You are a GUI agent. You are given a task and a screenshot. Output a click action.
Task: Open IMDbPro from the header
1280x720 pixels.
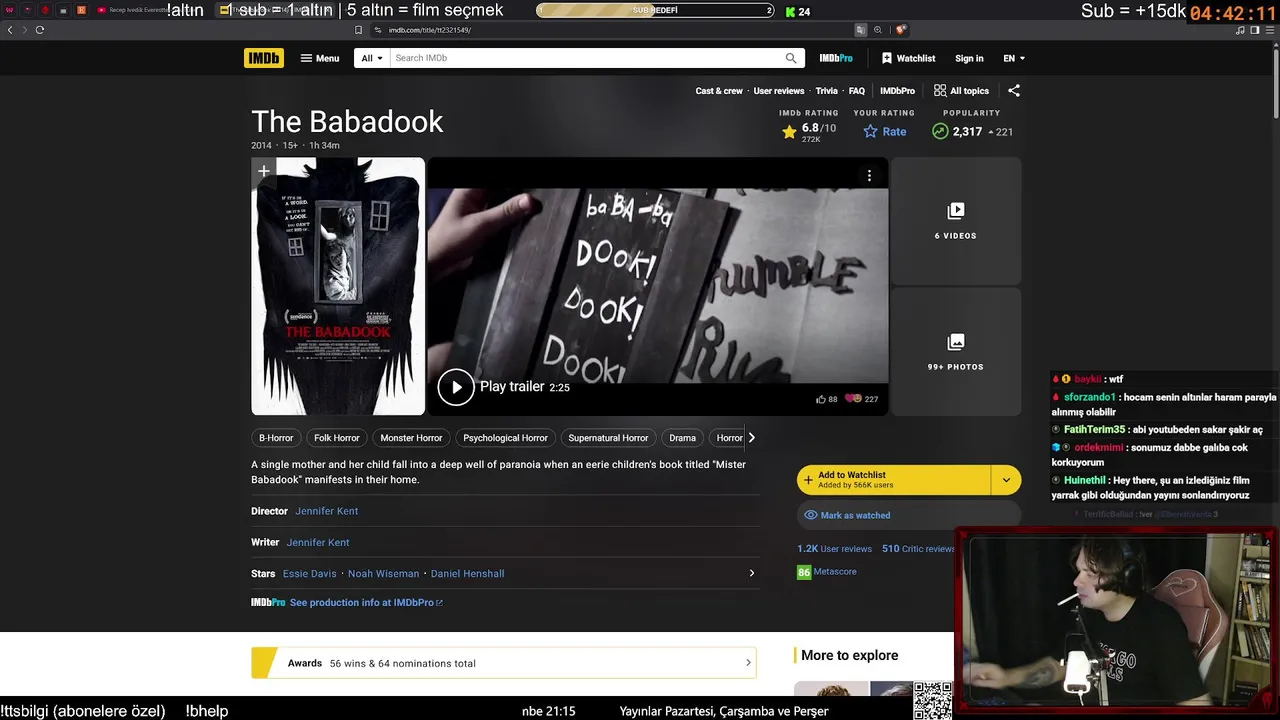(x=836, y=58)
